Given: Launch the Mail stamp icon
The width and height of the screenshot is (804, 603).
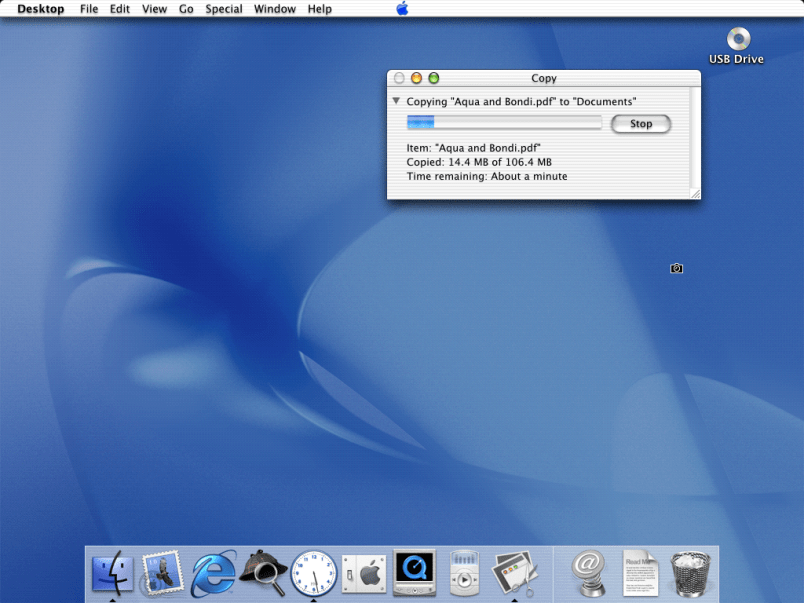Looking at the screenshot, I should coord(163,574).
